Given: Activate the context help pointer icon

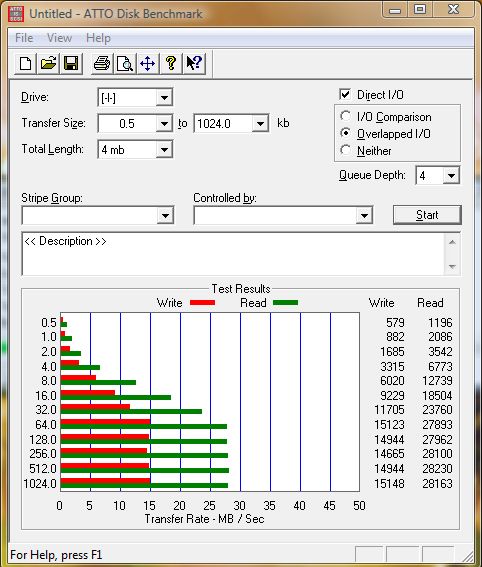Looking at the screenshot, I should click(x=194, y=64).
